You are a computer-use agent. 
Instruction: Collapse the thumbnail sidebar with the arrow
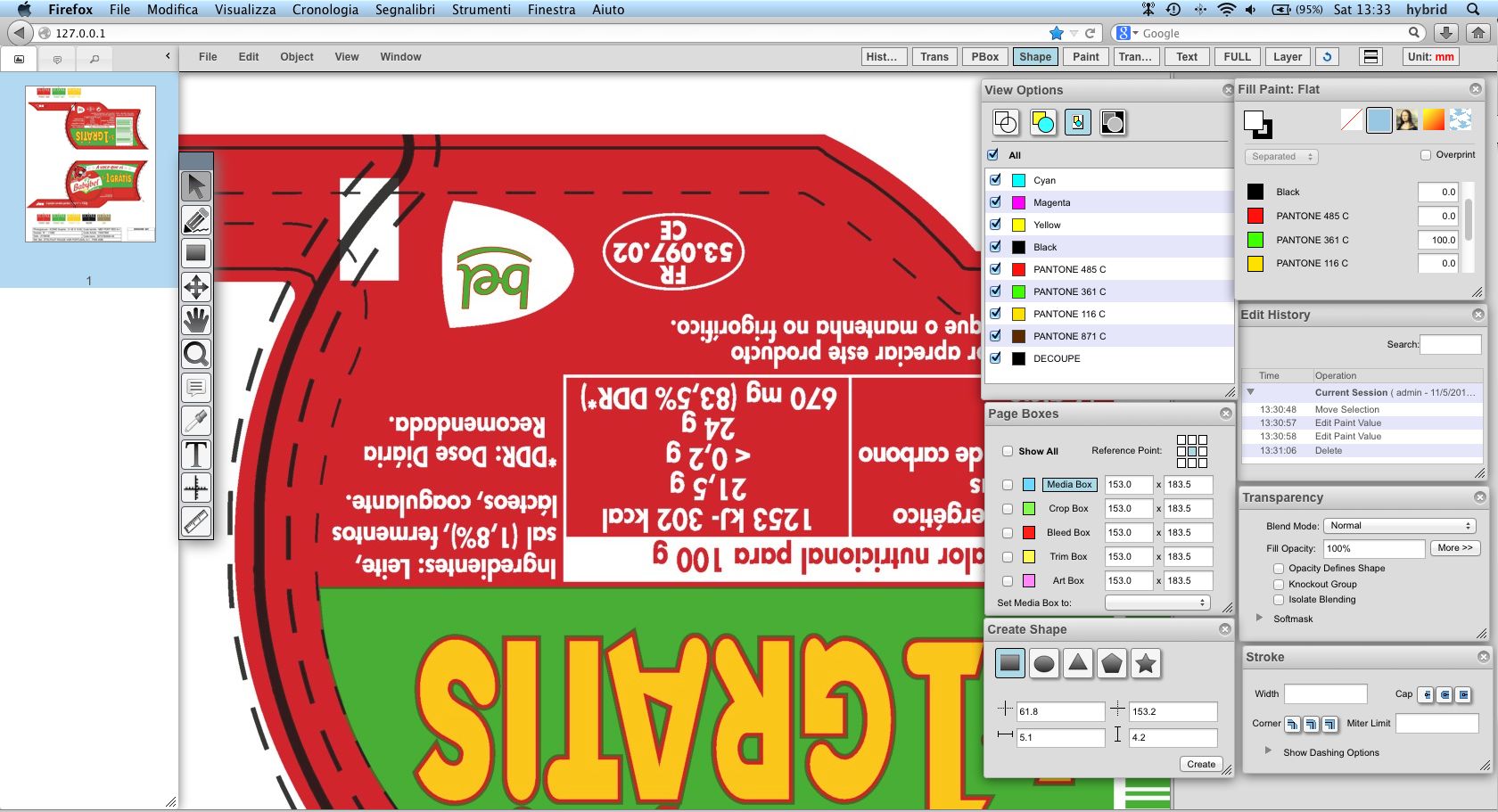[x=168, y=56]
